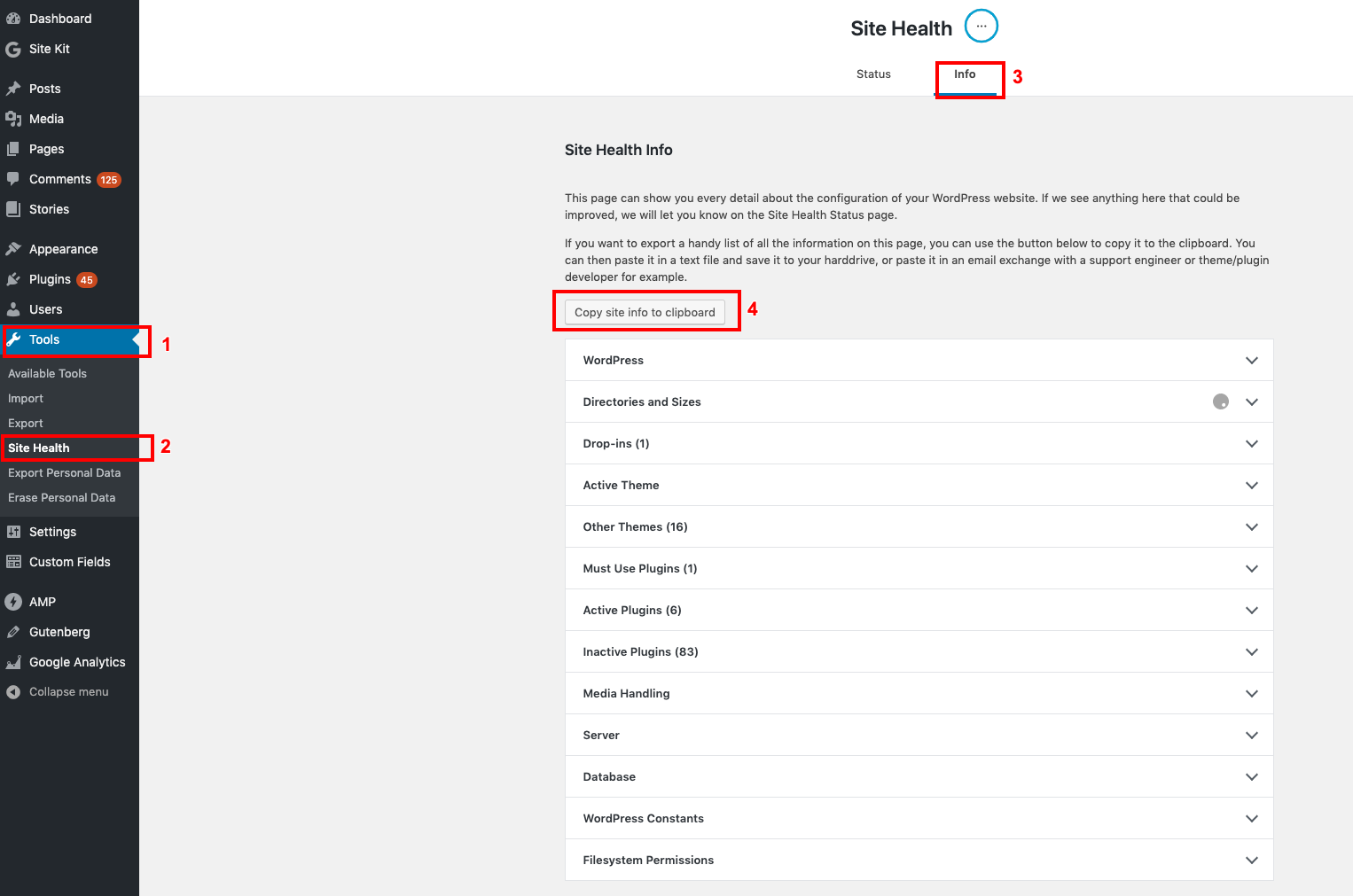Click the Google Analytics chart icon
Image resolution: width=1353 pixels, height=896 pixels.
coord(13,662)
